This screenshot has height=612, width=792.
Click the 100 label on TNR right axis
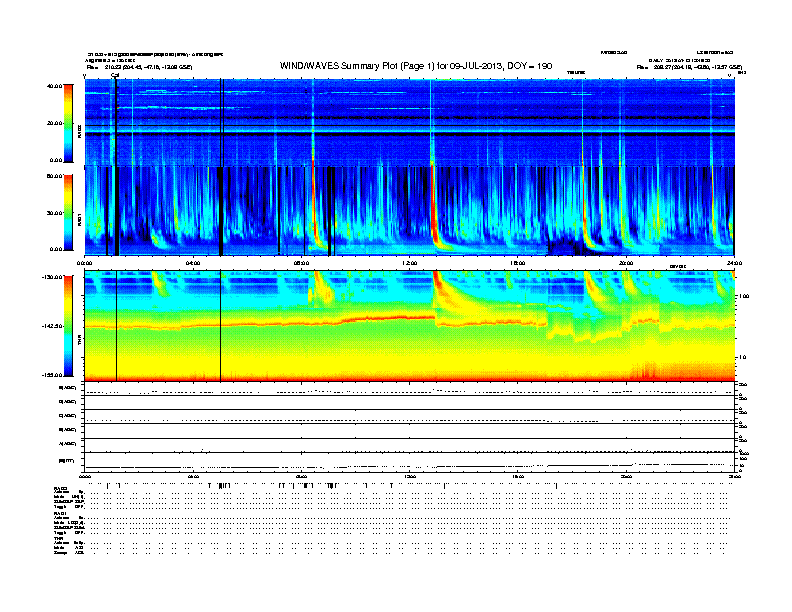(x=744, y=296)
